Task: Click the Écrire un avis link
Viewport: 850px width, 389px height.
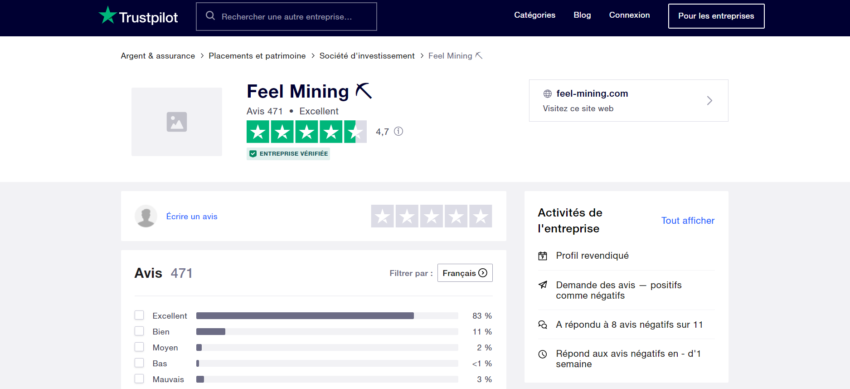Action: pyautogui.click(x=192, y=216)
